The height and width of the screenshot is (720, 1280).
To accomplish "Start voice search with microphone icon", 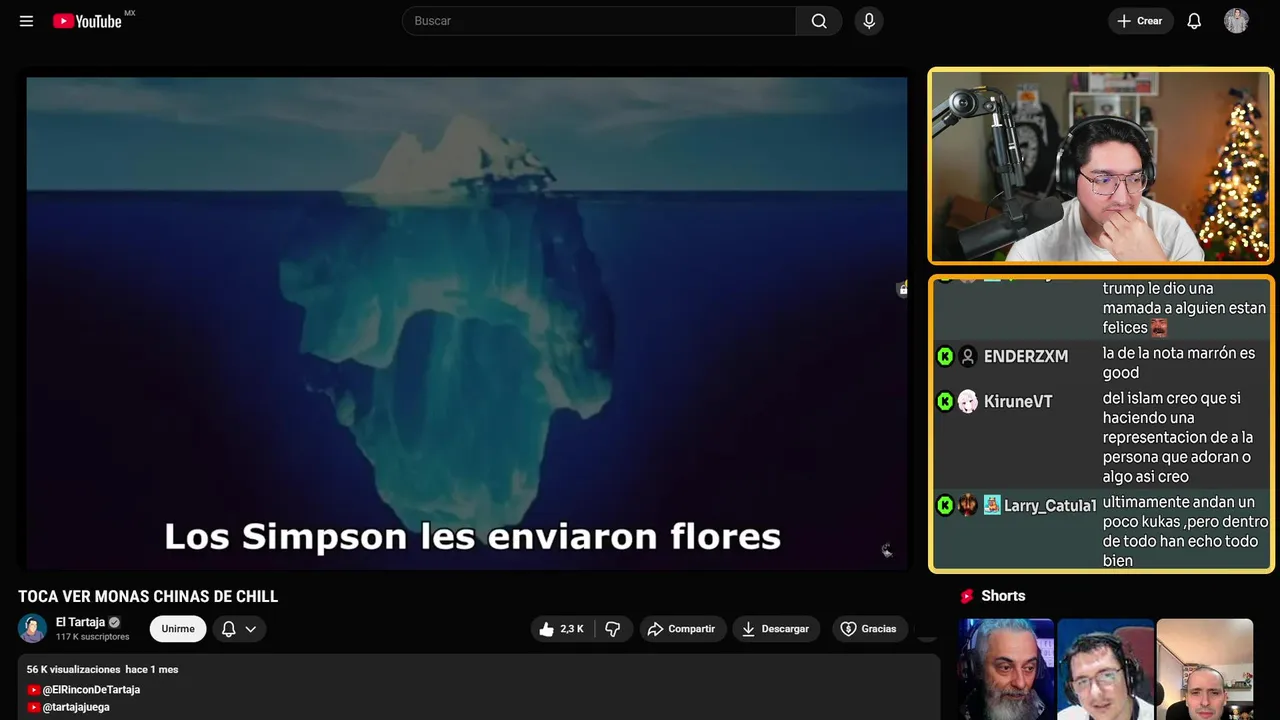I will coord(869,21).
